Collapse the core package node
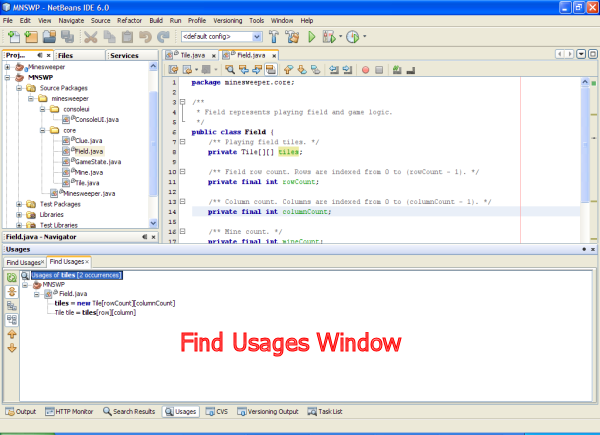This screenshot has width=600, height=435. tap(42, 130)
